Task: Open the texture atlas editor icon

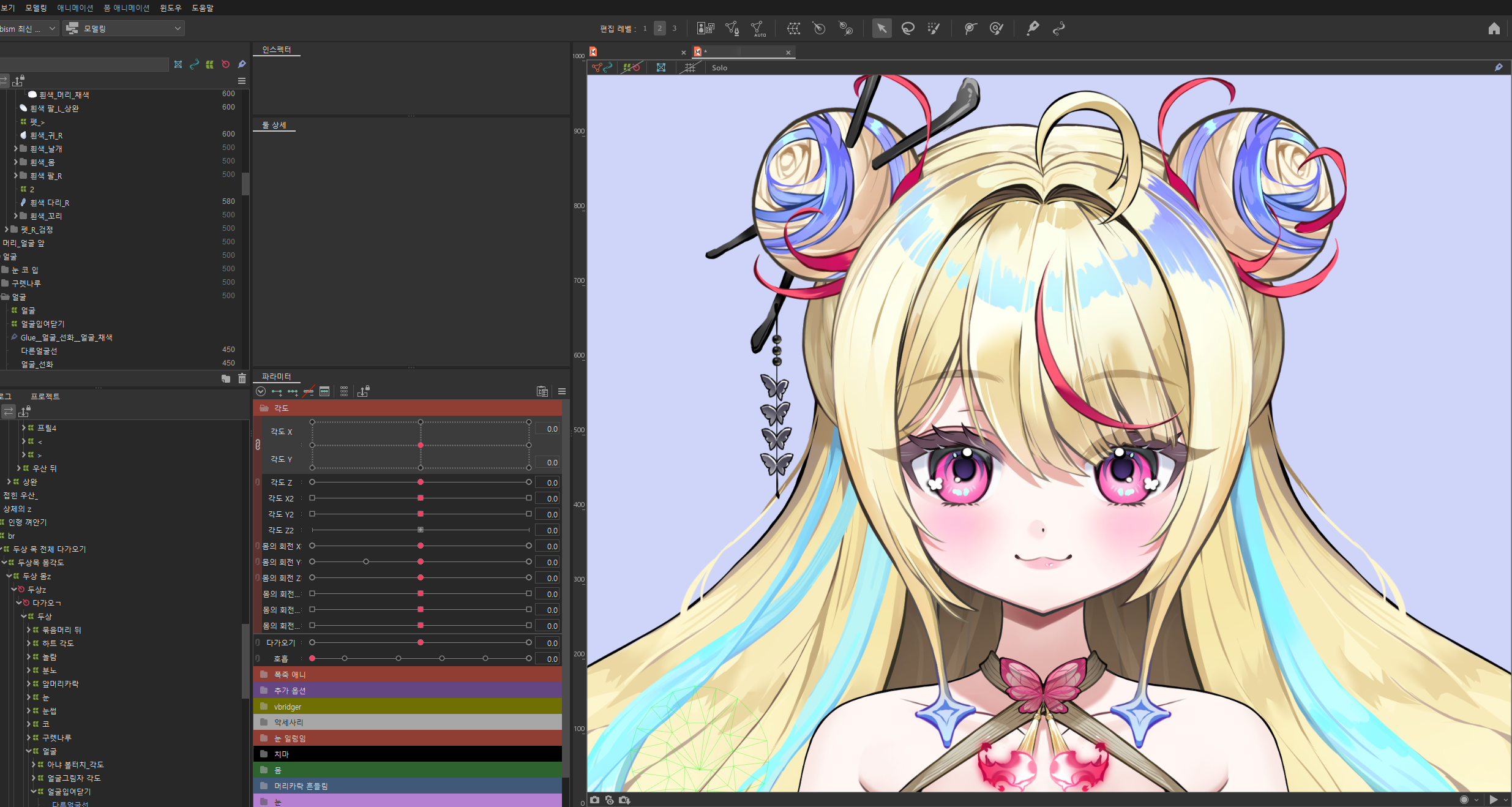Action: [x=706, y=28]
